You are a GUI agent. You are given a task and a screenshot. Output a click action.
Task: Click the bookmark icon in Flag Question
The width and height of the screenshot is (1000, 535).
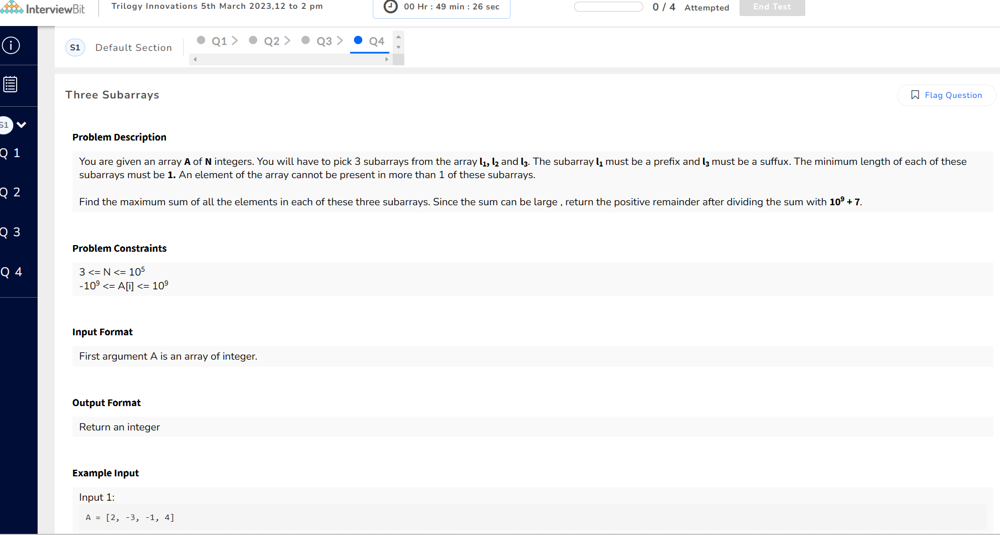915,95
